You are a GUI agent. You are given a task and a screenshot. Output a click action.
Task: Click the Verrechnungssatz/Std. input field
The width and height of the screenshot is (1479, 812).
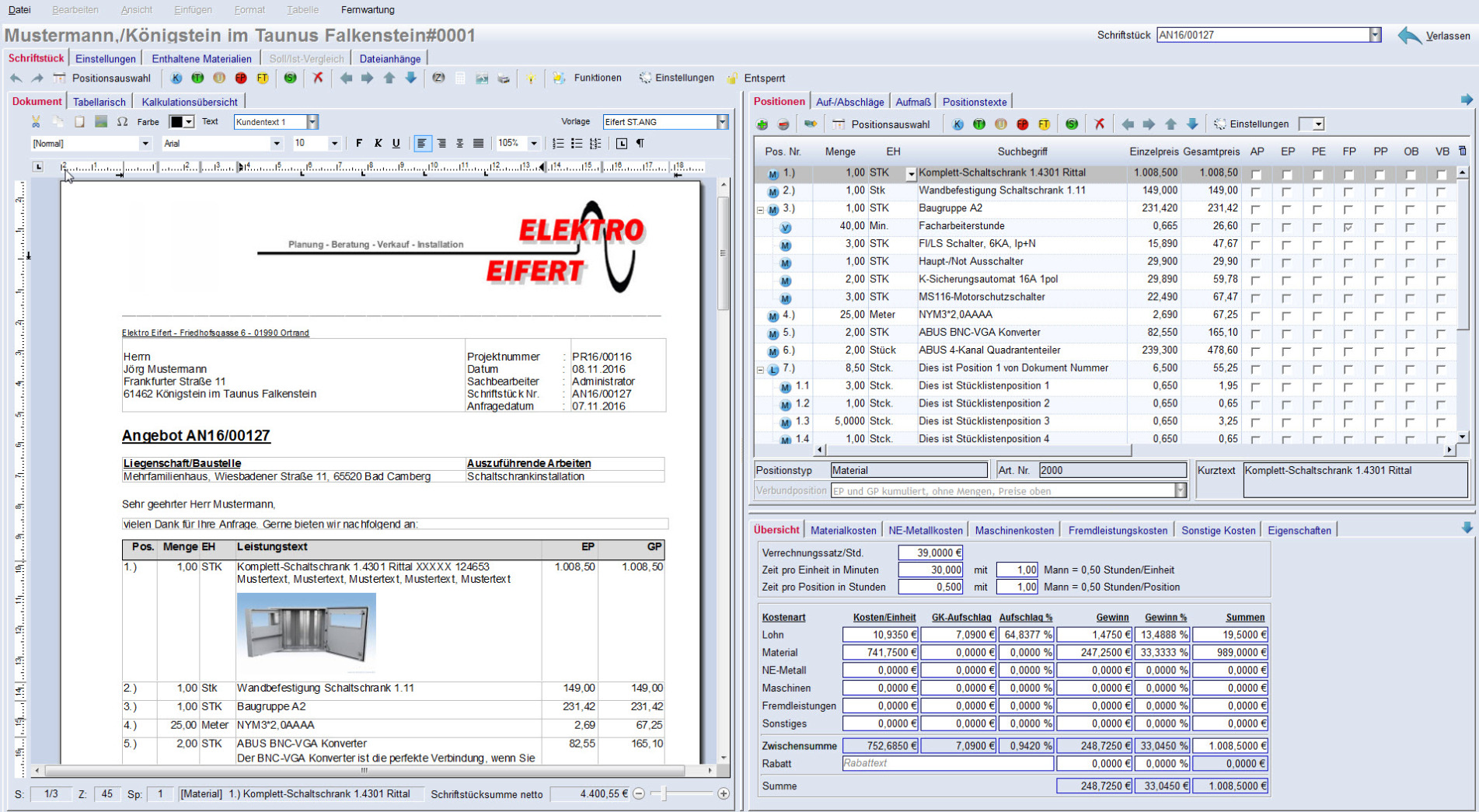[x=930, y=552]
